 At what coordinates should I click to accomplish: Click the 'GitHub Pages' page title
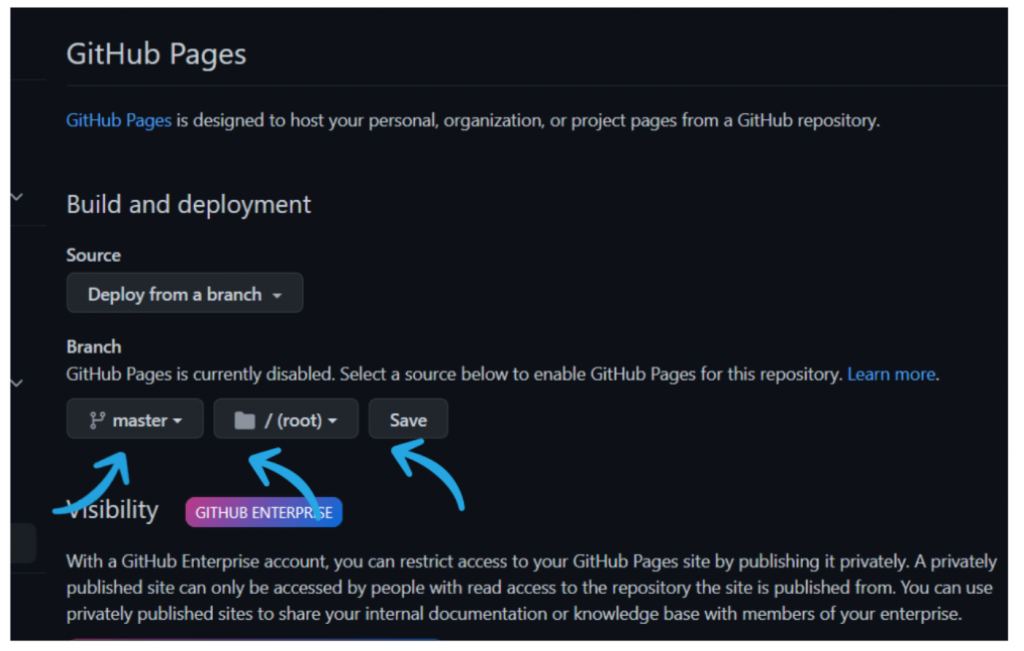156,54
